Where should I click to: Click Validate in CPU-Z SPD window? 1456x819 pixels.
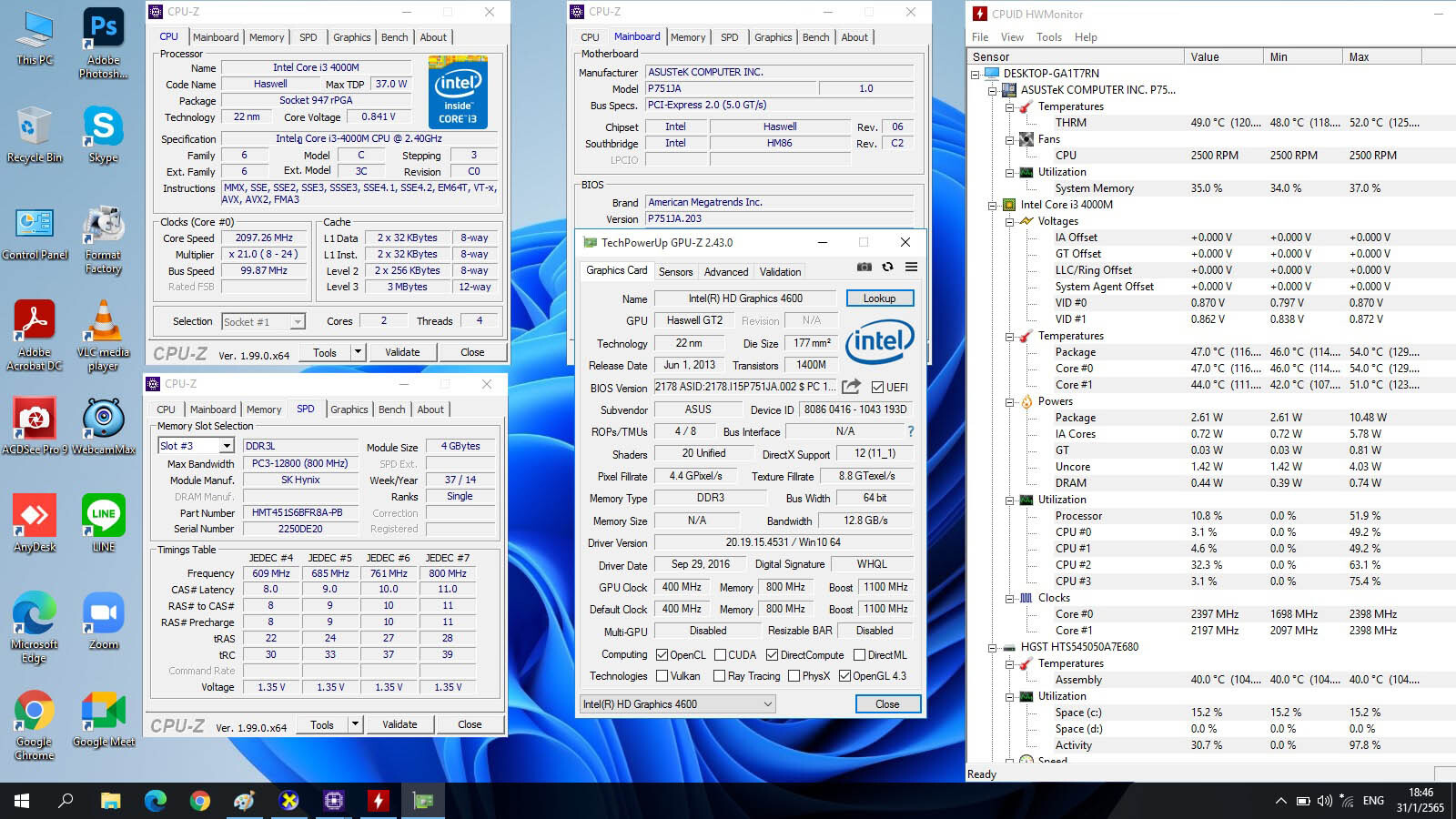click(x=399, y=724)
